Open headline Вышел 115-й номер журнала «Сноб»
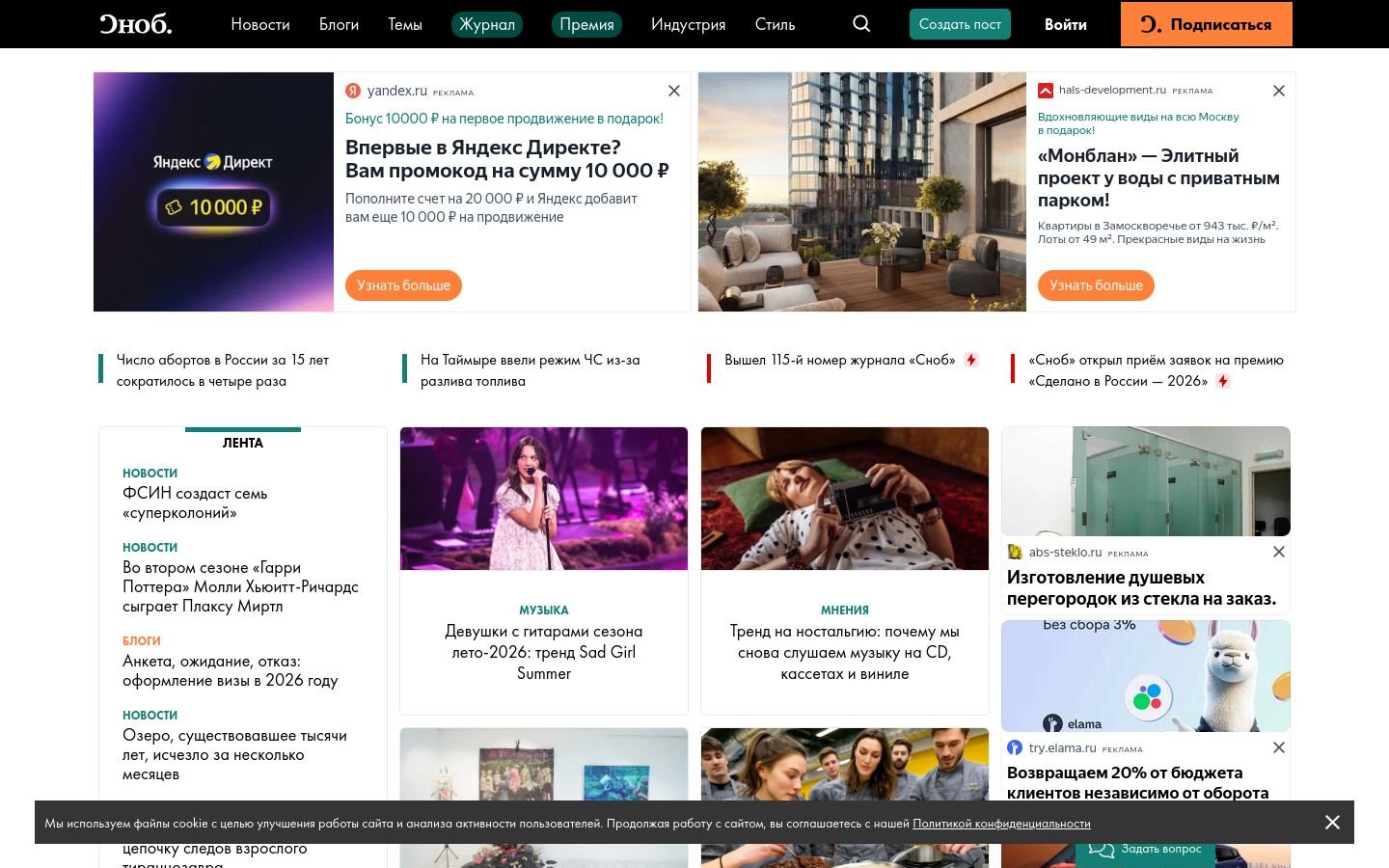Image resolution: width=1389 pixels, height=868 pixels. (x=840, y=360)
